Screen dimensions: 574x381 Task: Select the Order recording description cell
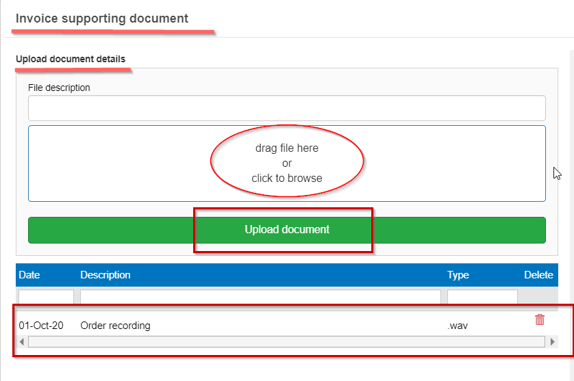point(115,325)
